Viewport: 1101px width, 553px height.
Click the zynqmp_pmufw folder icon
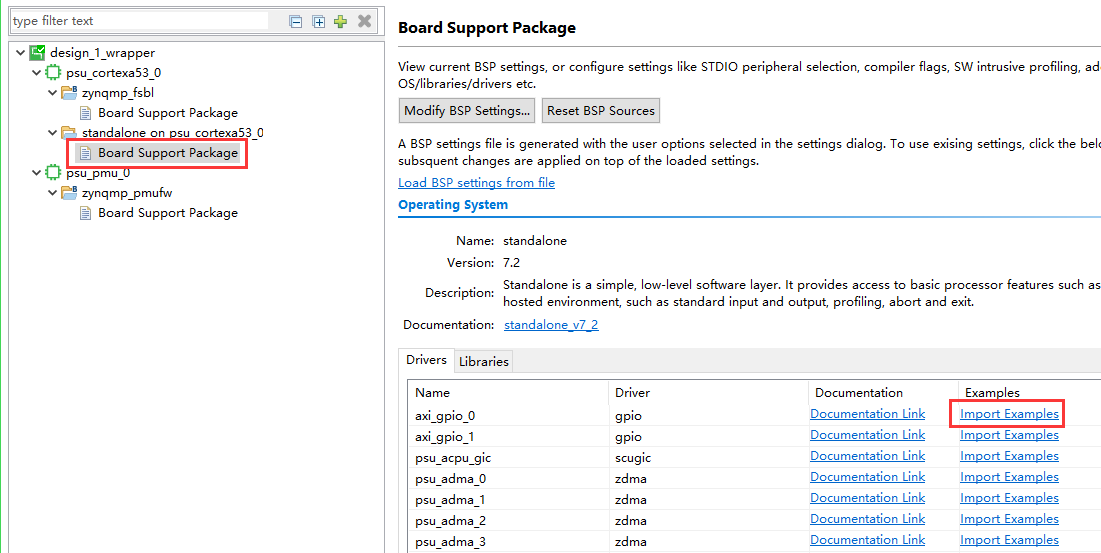point(69,192)
